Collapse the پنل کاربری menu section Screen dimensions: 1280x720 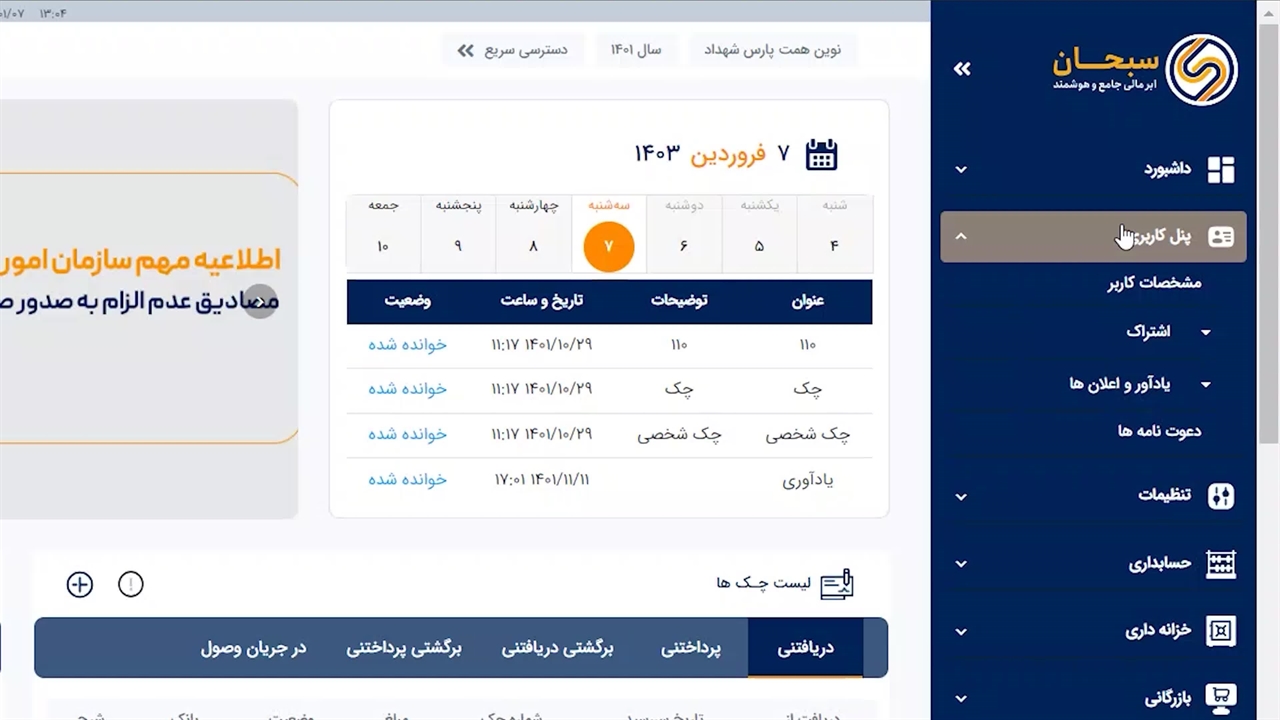(x=961, y=237)
